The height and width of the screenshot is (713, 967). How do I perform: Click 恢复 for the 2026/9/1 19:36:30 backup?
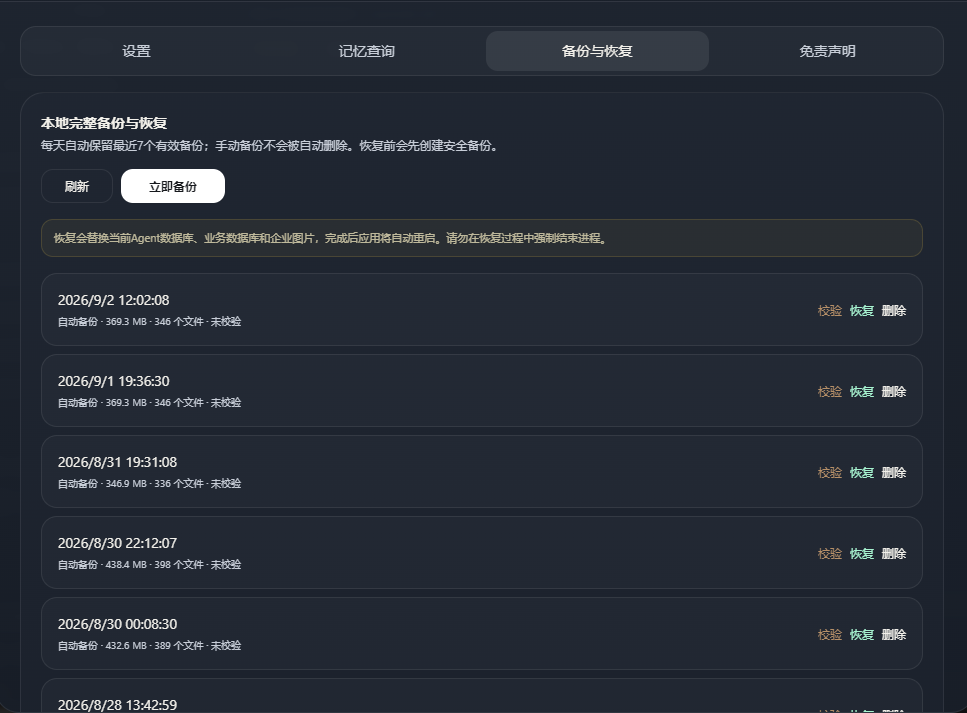click(x=862, y=392)
